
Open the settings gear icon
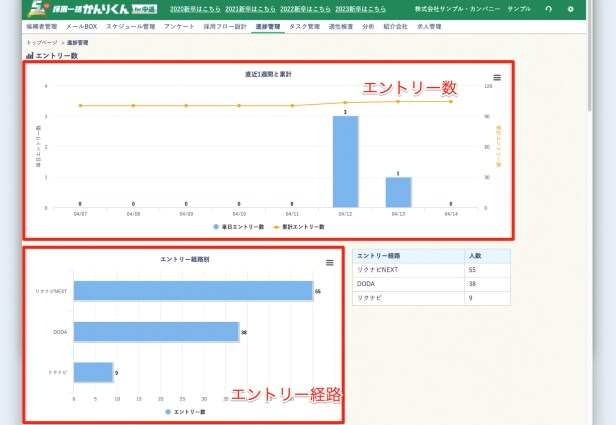click(x=571, y=9)
